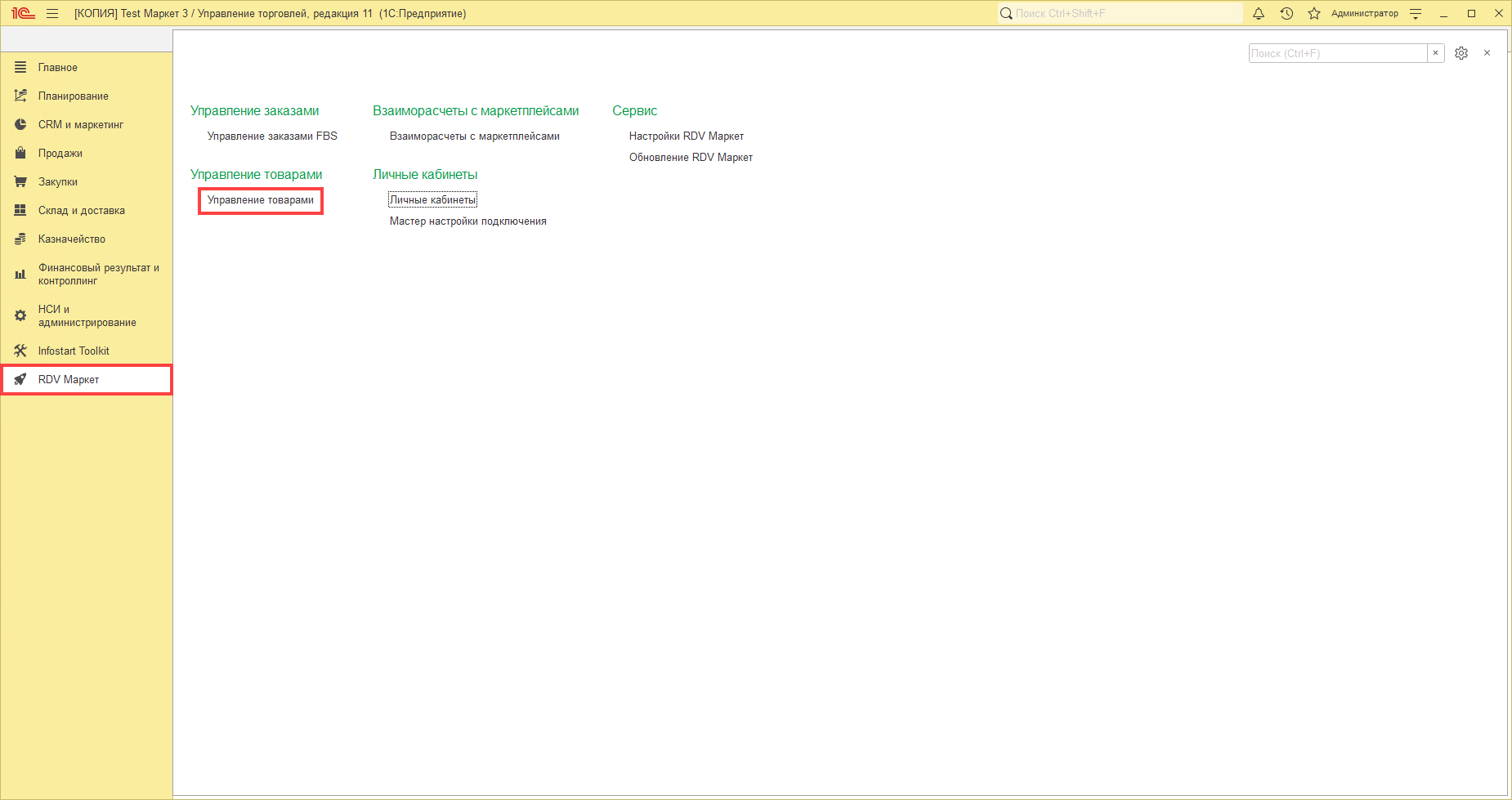Open НСИ и администрирование section
Viewport: 1512px width, 800px height.
[87, 315]
